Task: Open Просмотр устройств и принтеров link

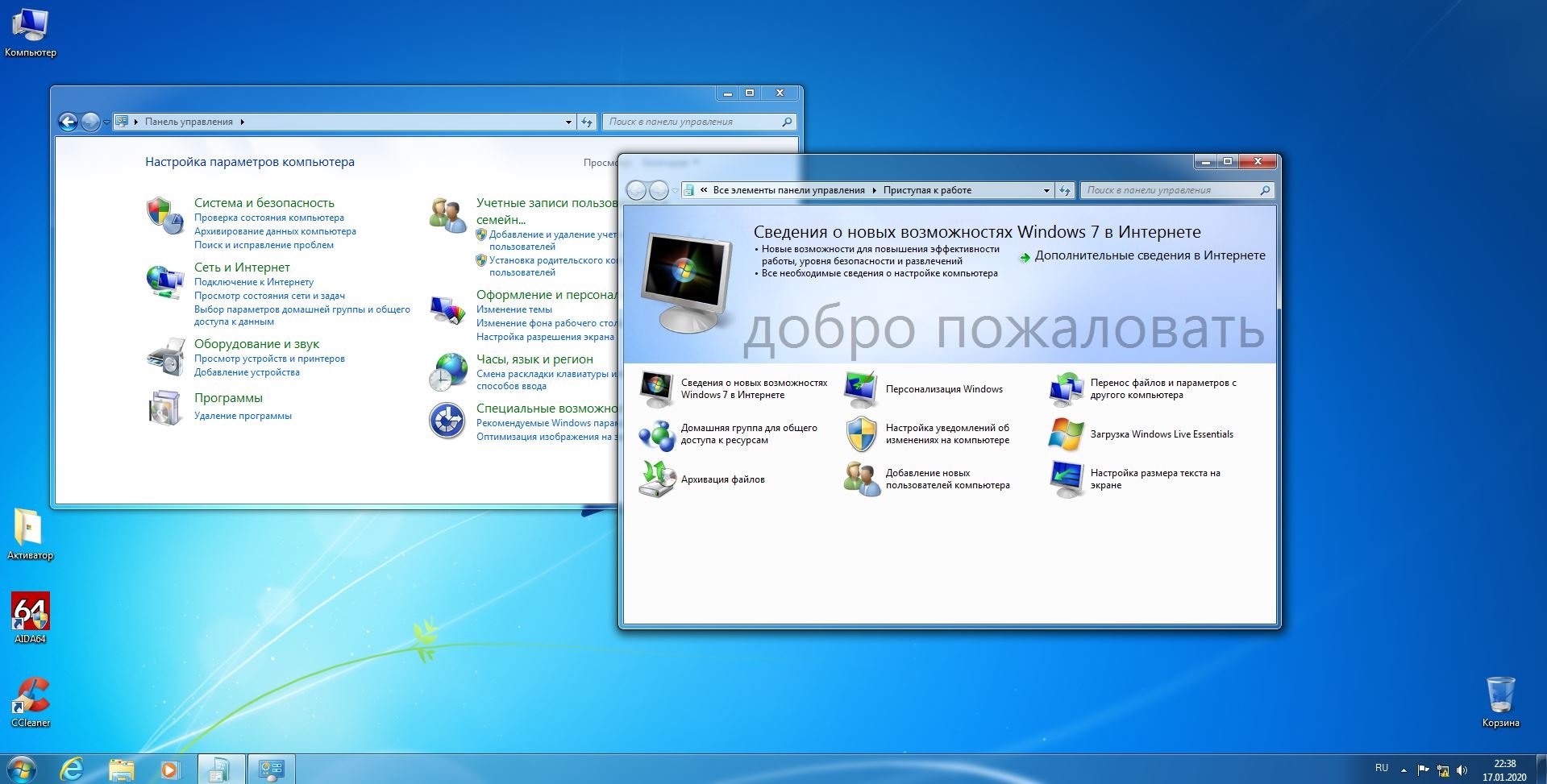Action: click(269, 359)
